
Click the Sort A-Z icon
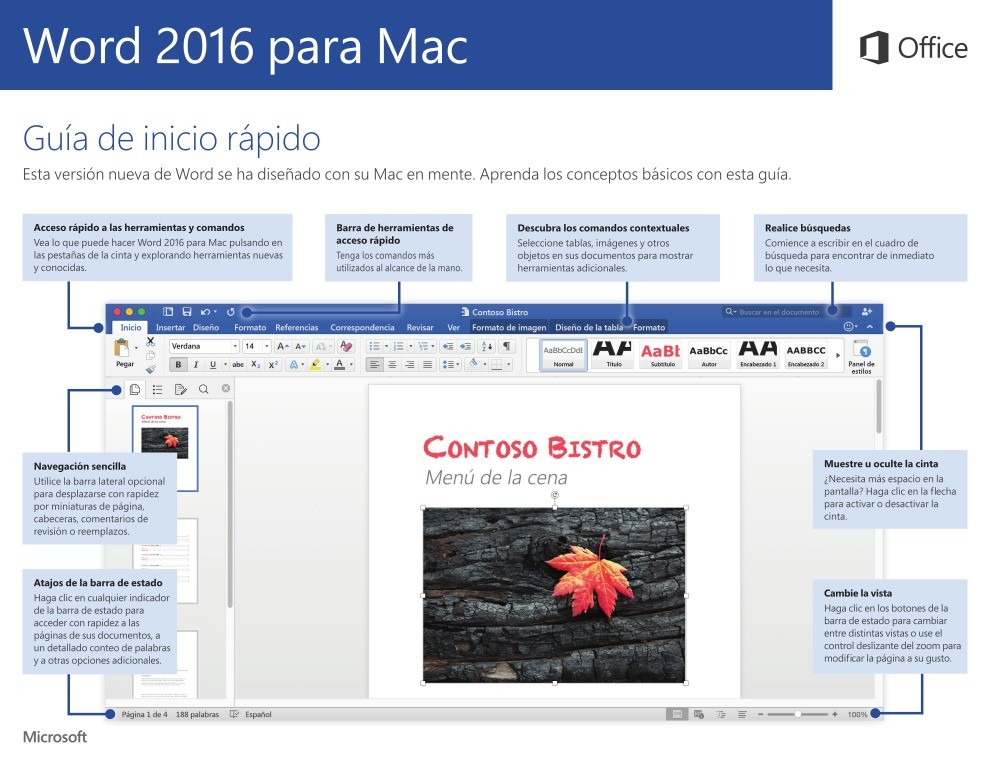point(487,347)
